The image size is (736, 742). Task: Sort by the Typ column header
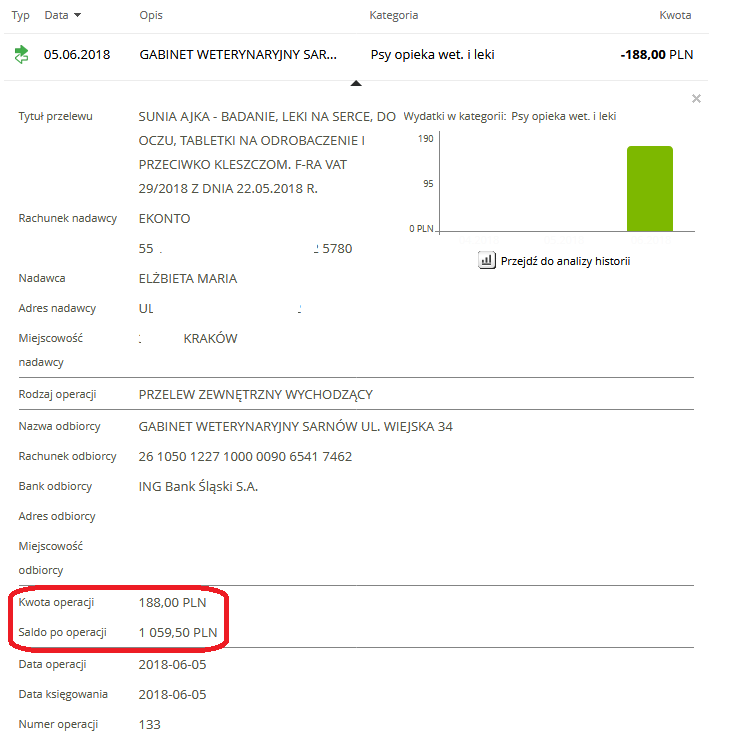pyautogui.click(x=20, y=16)
